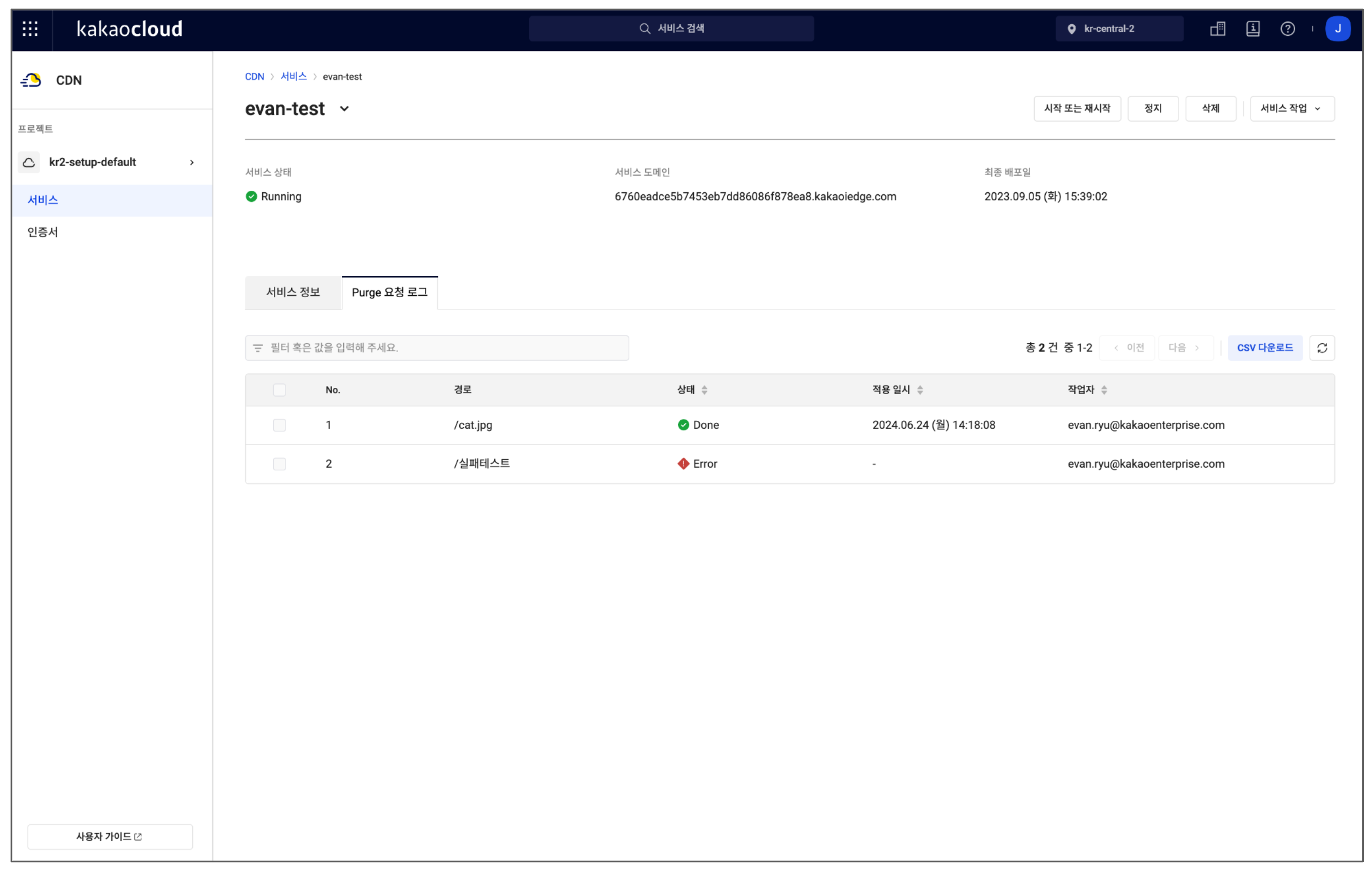Open the help question mark icon
The image size is (1372, 869).
pyautogui.click(x=1288, y=29)
